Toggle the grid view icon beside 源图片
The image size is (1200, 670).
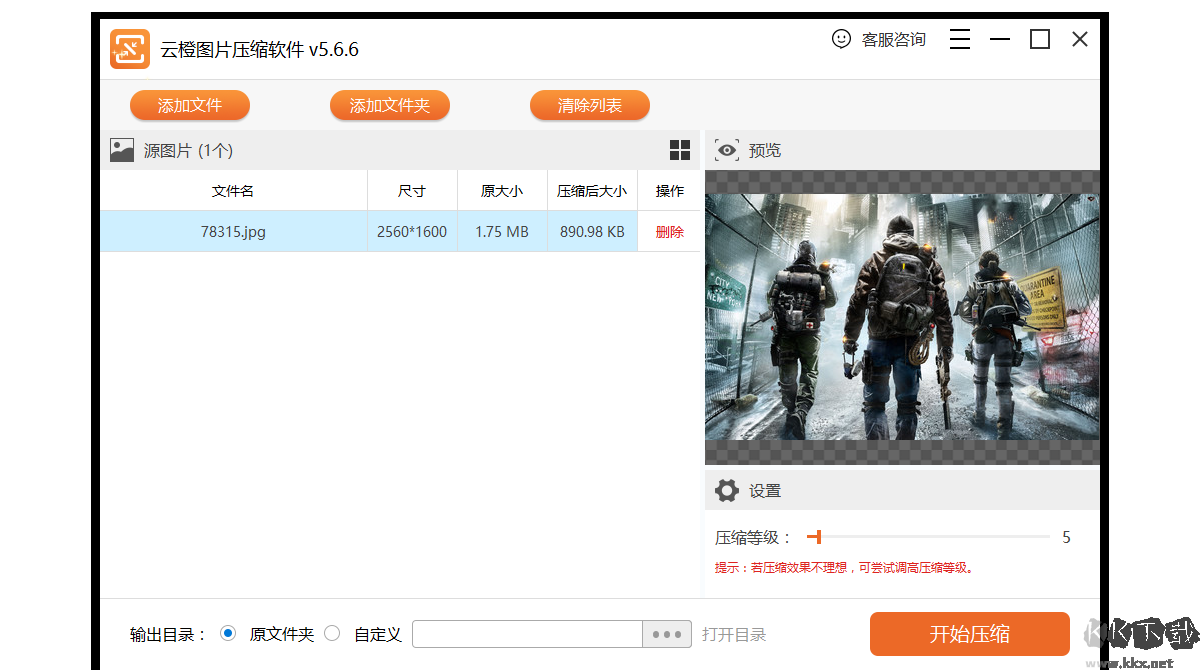(x=680, y=150)
